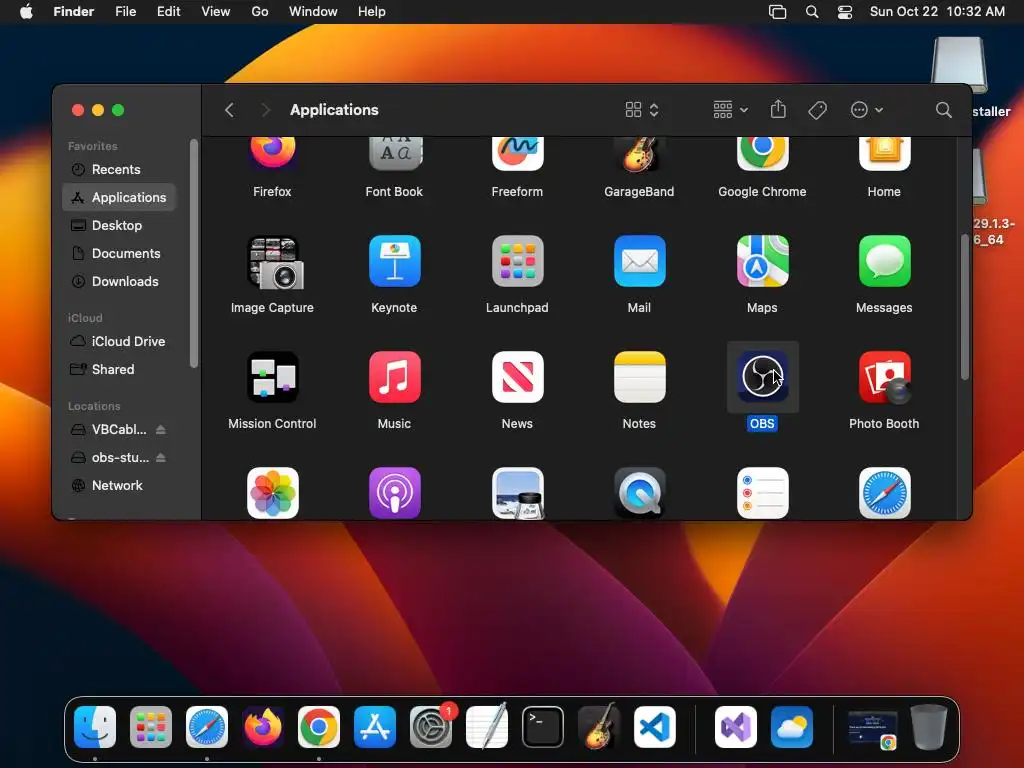
Task: Open Visual Studio Code from the Dock
Action: pyautogui.click(x=655, y=727)
